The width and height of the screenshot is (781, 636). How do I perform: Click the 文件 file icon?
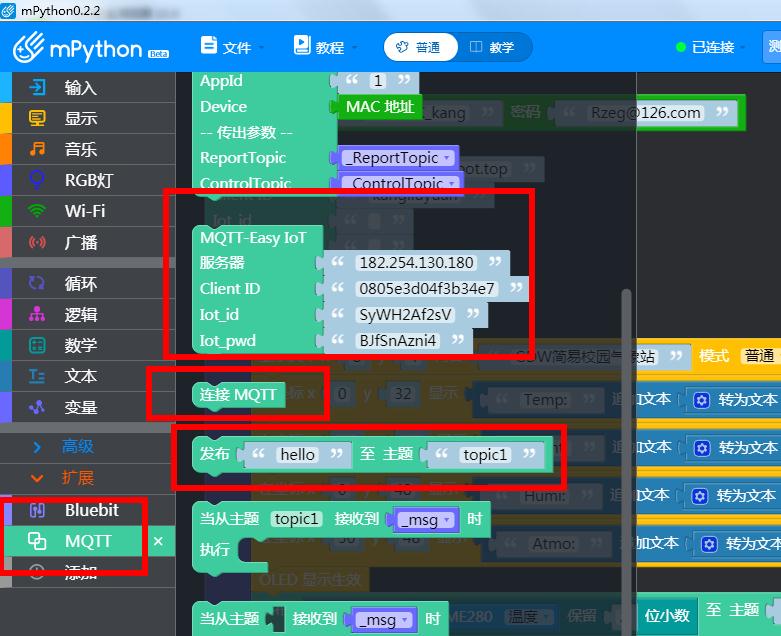pyautogui.click(x=208, y=45)
